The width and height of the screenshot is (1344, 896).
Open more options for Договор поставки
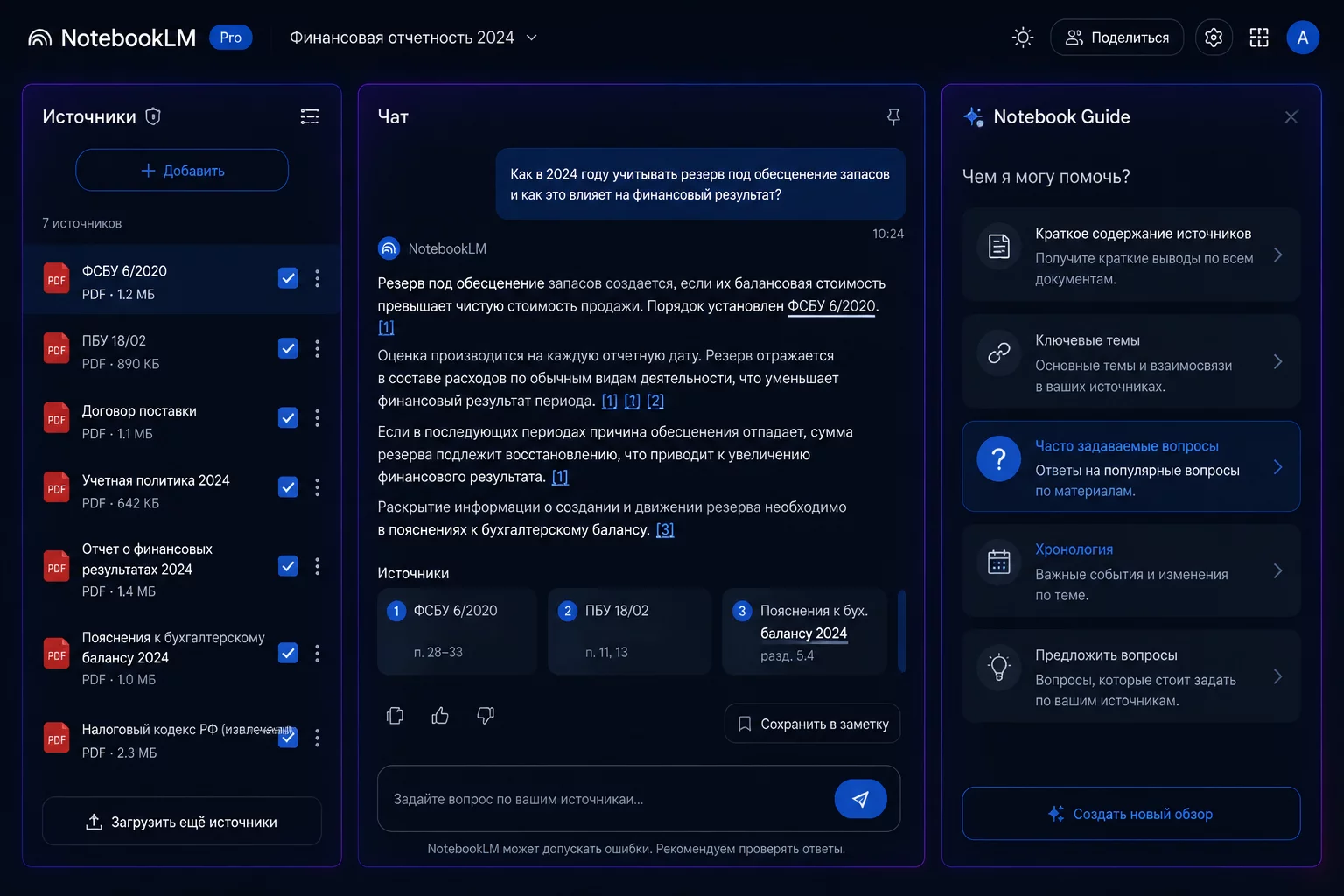pyautogui.click(x=317, y=418)
